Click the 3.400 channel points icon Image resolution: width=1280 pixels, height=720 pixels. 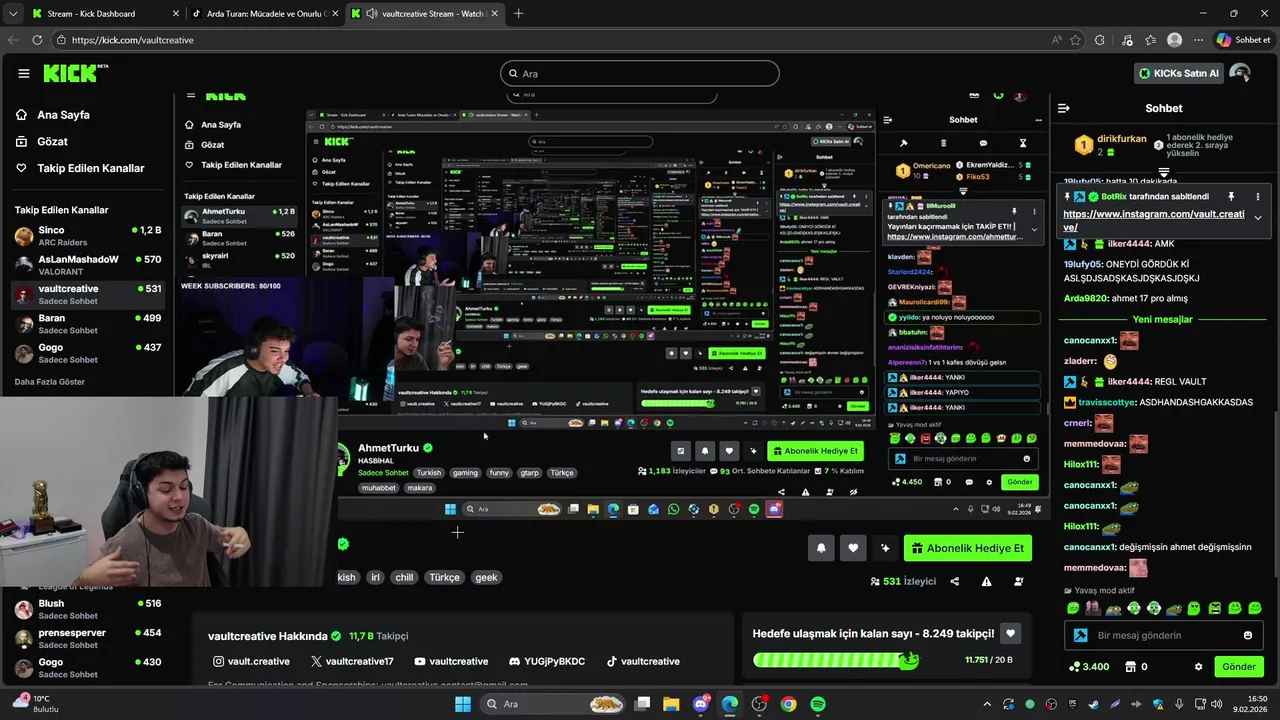1089,667
